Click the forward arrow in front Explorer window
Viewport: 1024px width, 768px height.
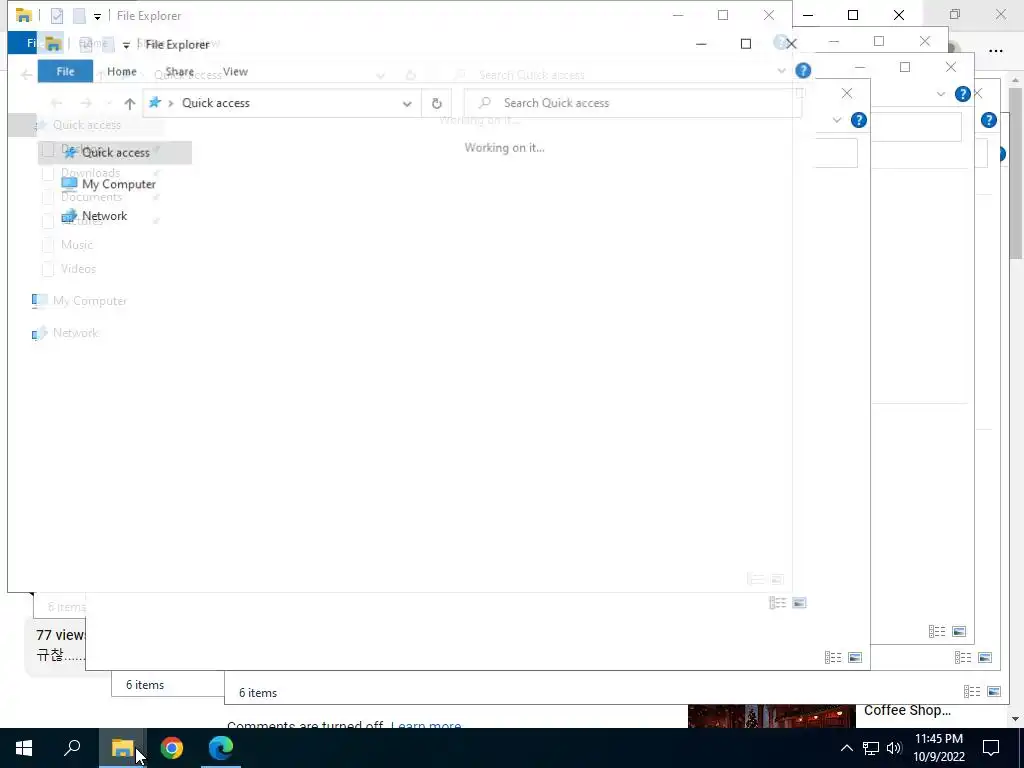pyautogui.click(x=86, y=103)
